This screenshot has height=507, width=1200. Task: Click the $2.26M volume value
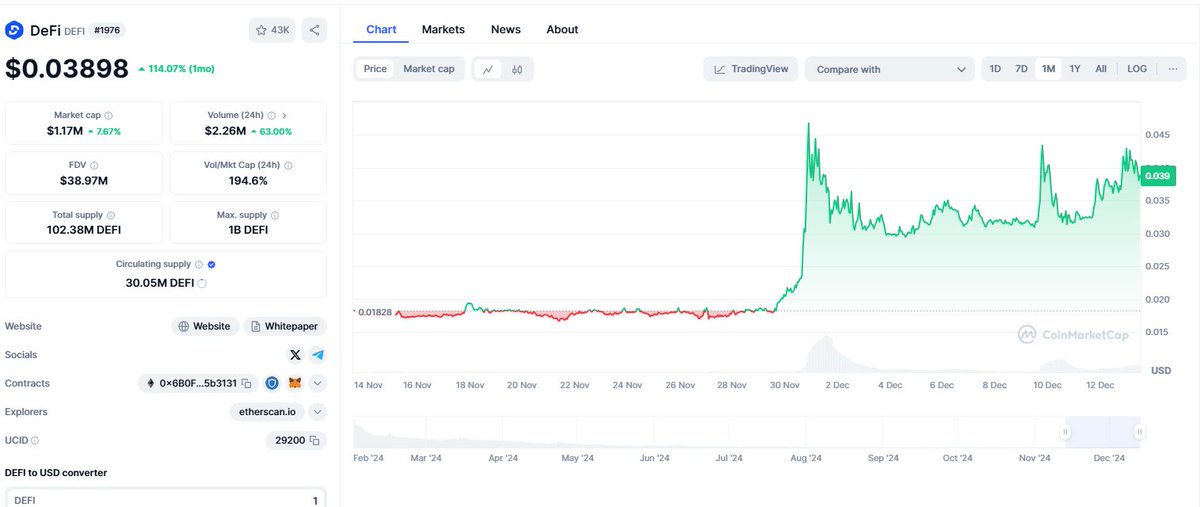pyautogui.click(x=224, y=131)
